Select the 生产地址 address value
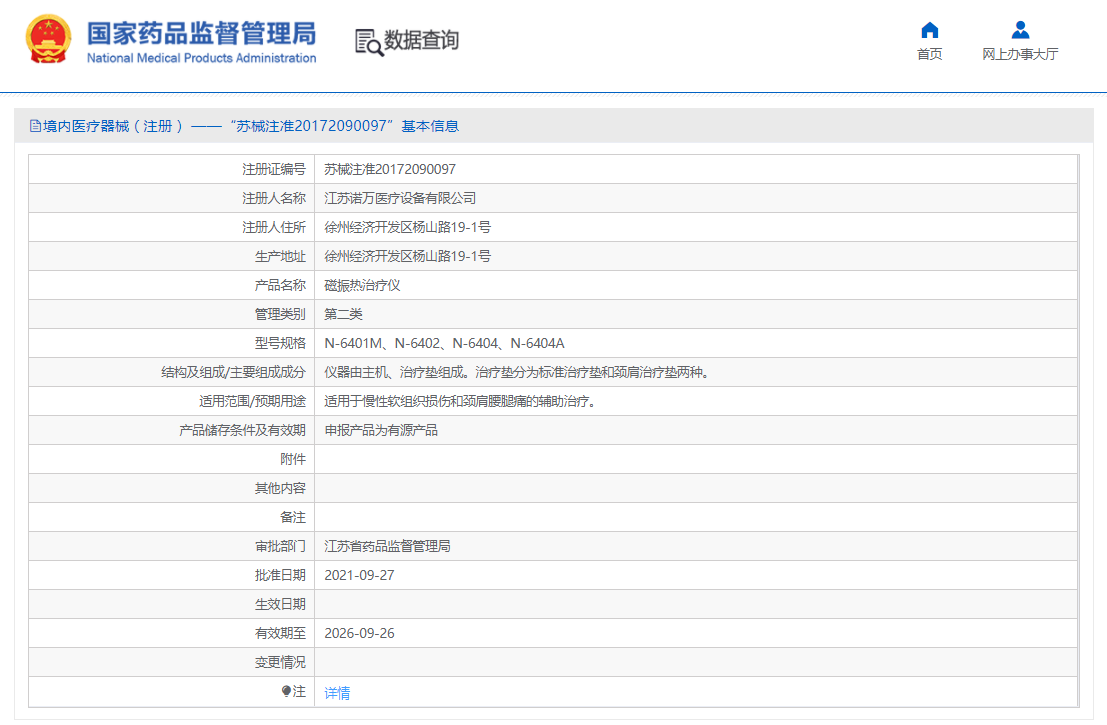This screenshot has height=725, width=1107. click(x=407, y=256)
